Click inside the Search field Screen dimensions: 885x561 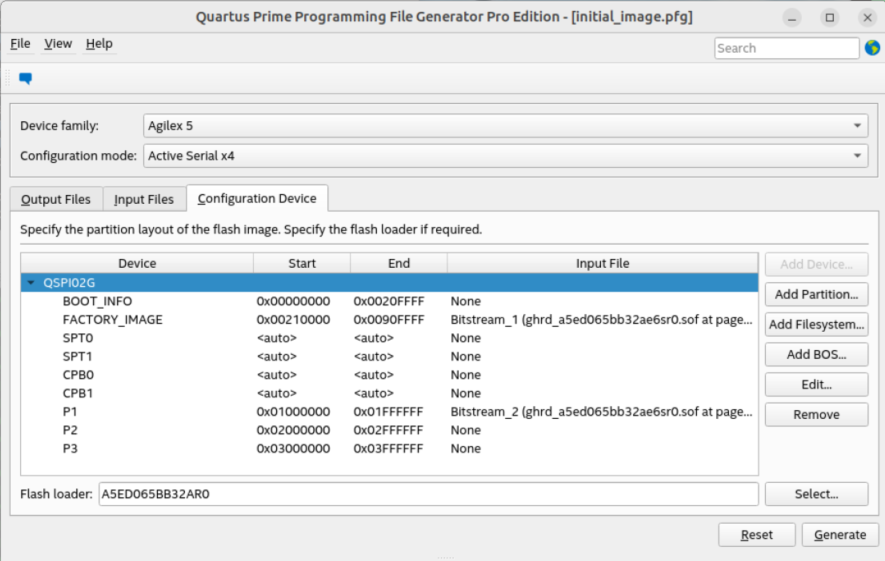point(785,48)
